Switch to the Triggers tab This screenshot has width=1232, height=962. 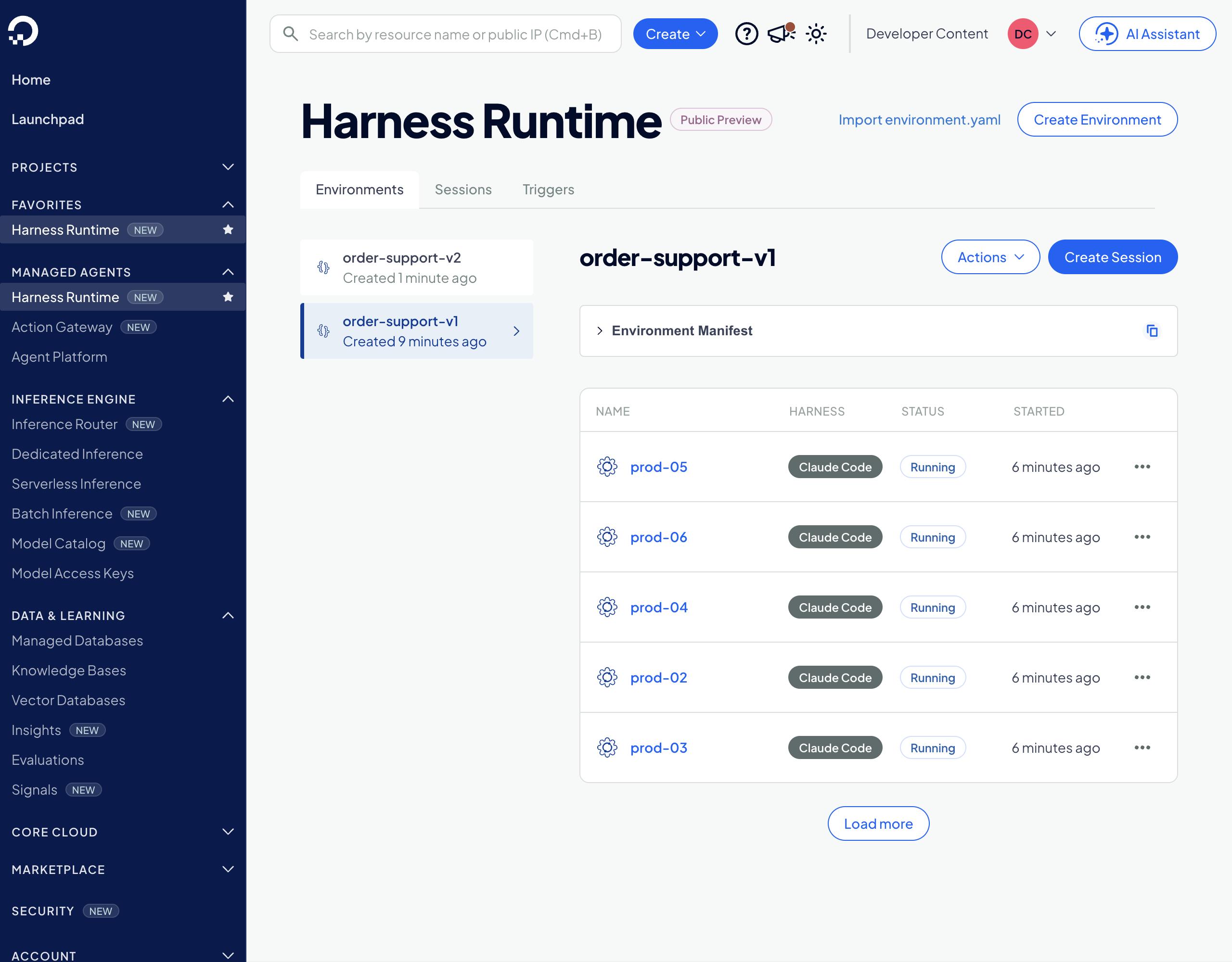pyautogui.click(x=548, y=190)
